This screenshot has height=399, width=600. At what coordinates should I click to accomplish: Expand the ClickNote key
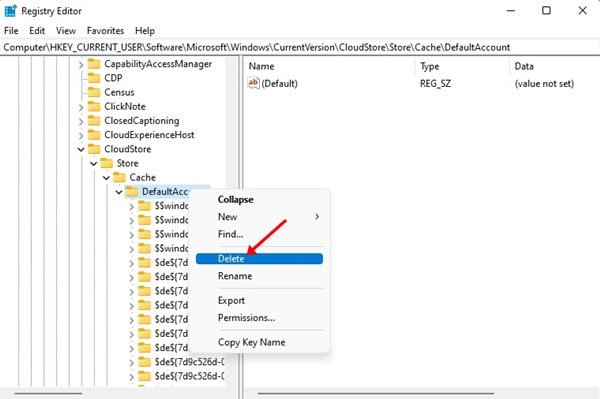pos(81,107)
